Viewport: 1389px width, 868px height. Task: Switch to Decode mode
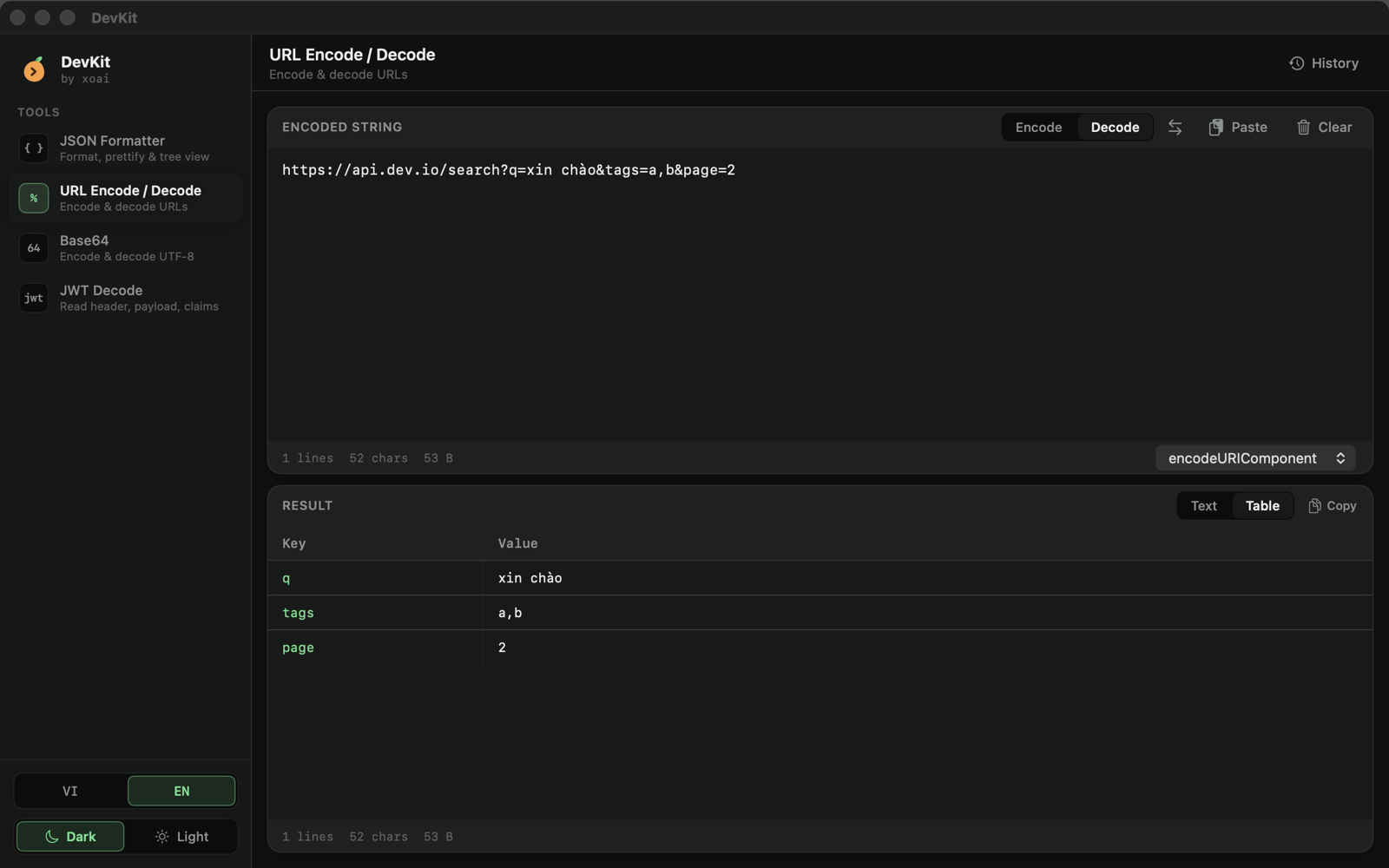click(x=1115, y=128)
